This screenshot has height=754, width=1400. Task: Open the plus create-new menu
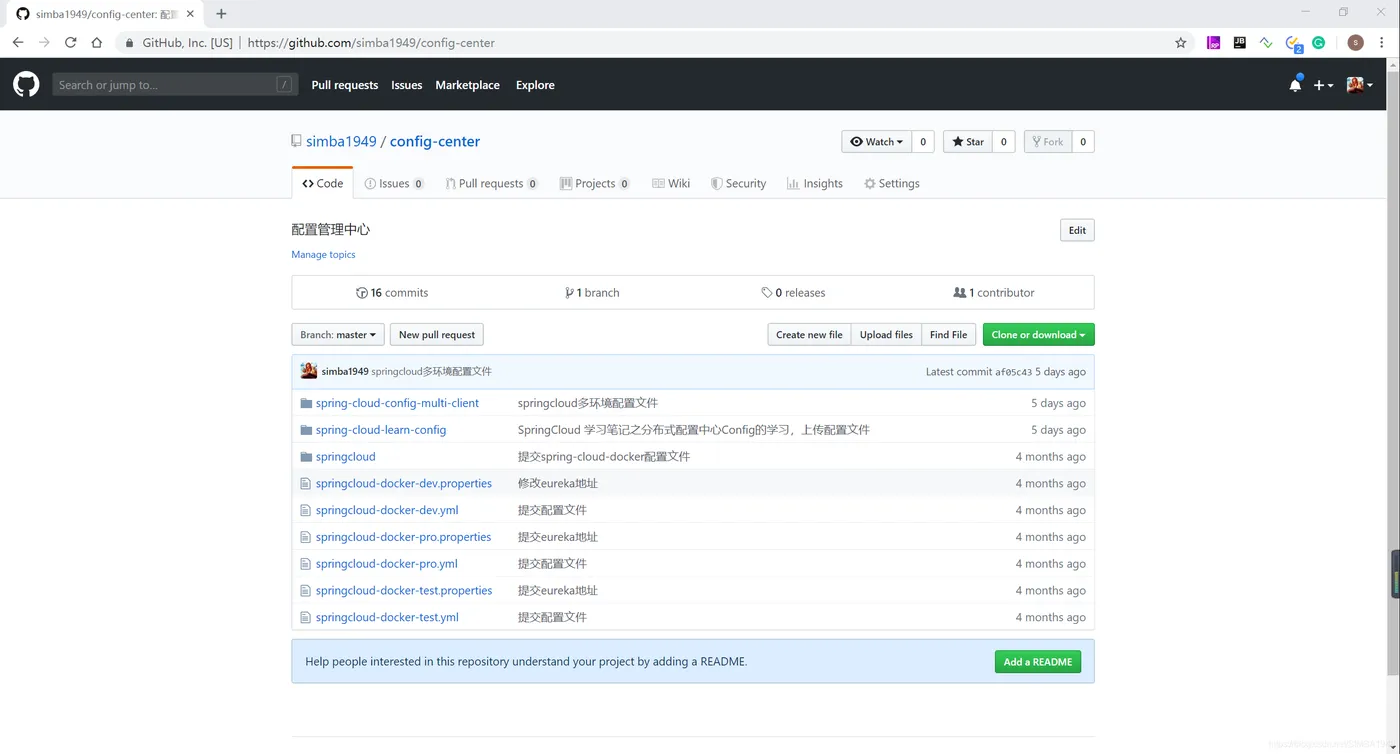tap(1323, 85)
